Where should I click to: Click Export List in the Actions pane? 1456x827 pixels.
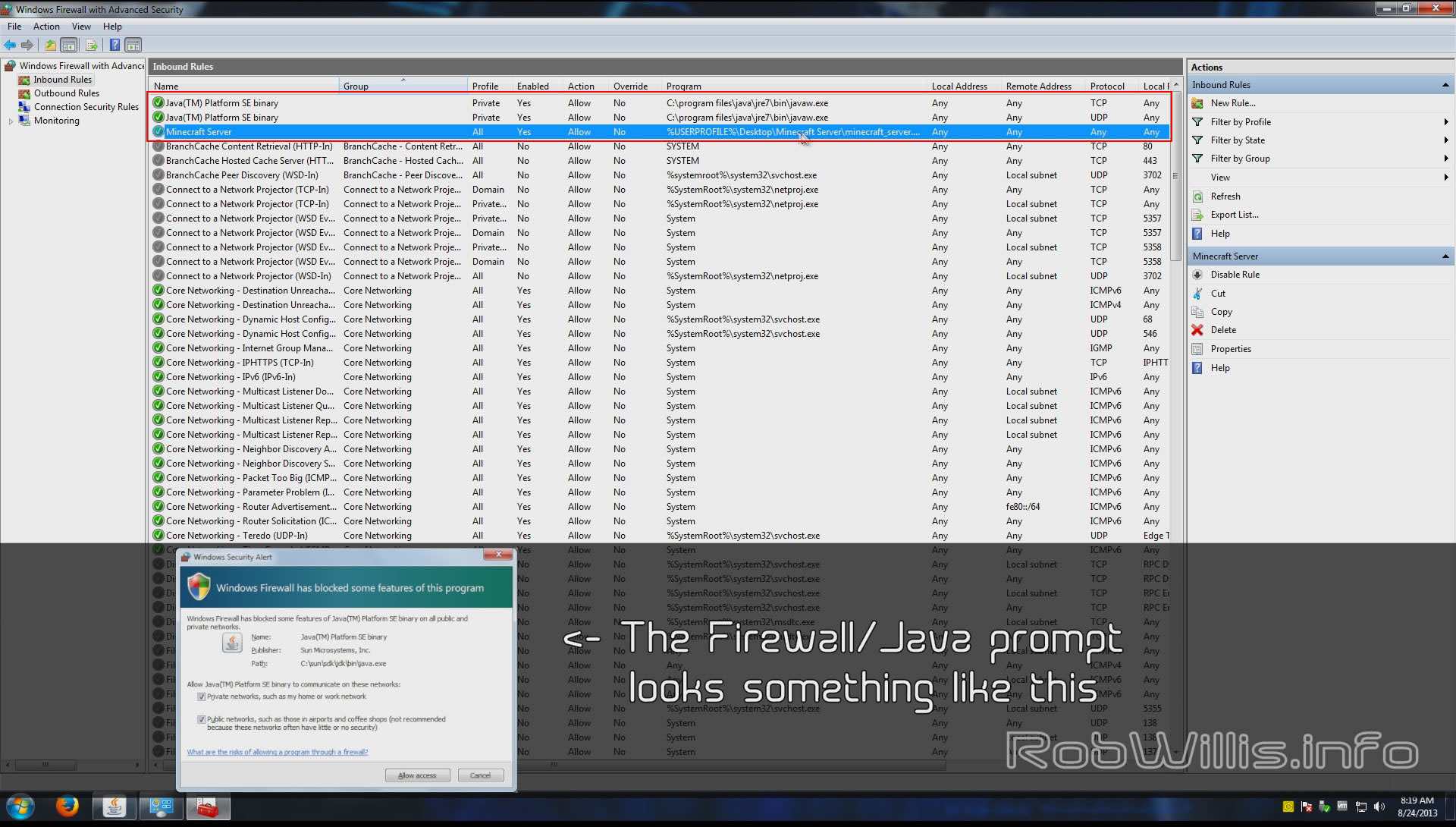[x=1234, y=215]
